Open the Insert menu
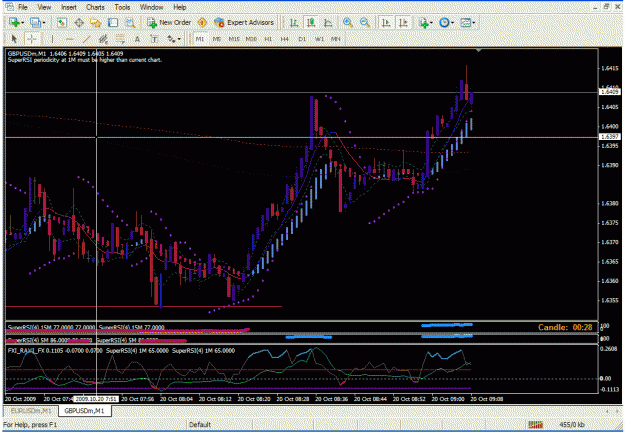 [x=69, y=7]
